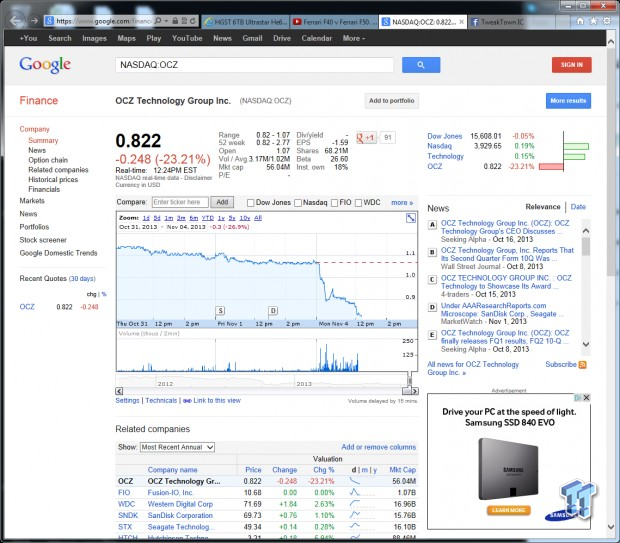Image resolution: width=620 pixels, height=543 pixels.
Task: Open Western Digital Corp company link
Action: (x=180, y=504)
